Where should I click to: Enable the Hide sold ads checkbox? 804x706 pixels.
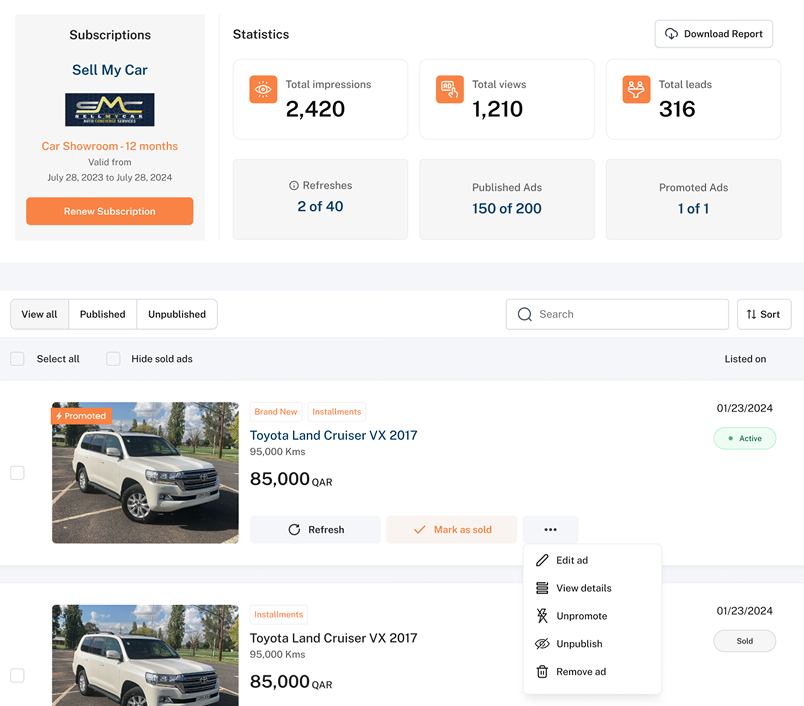tap(113, 359)
